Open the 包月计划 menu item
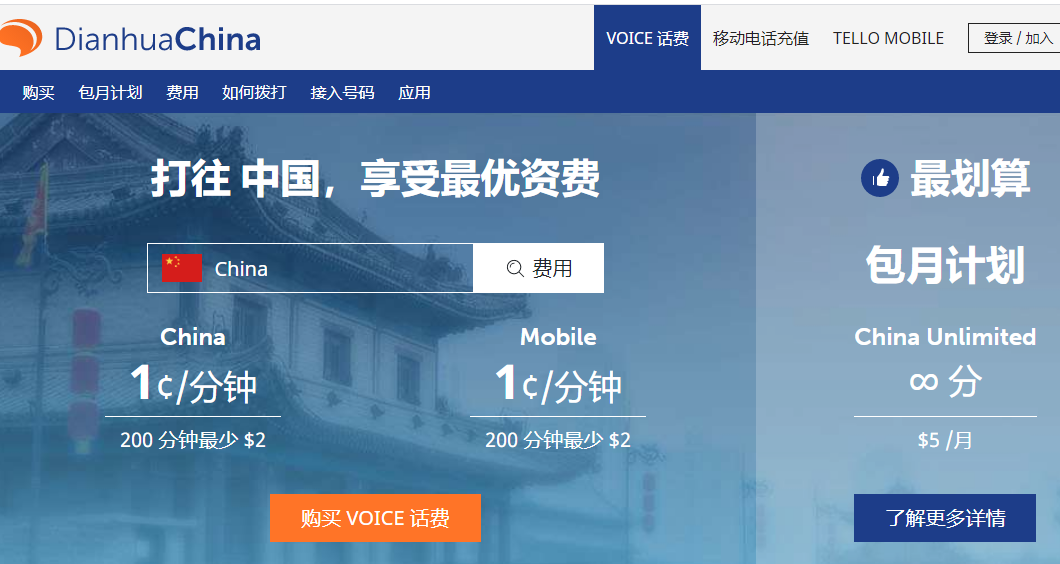 [110, 93]
